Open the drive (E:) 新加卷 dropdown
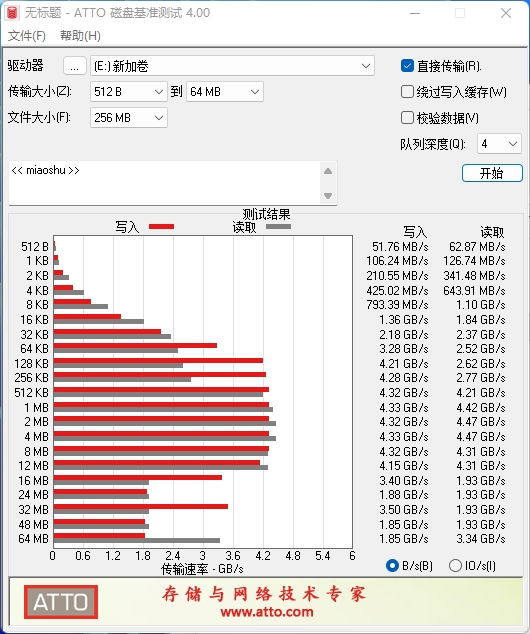Viewport: 530px width, 634px height. pos(232,66)
